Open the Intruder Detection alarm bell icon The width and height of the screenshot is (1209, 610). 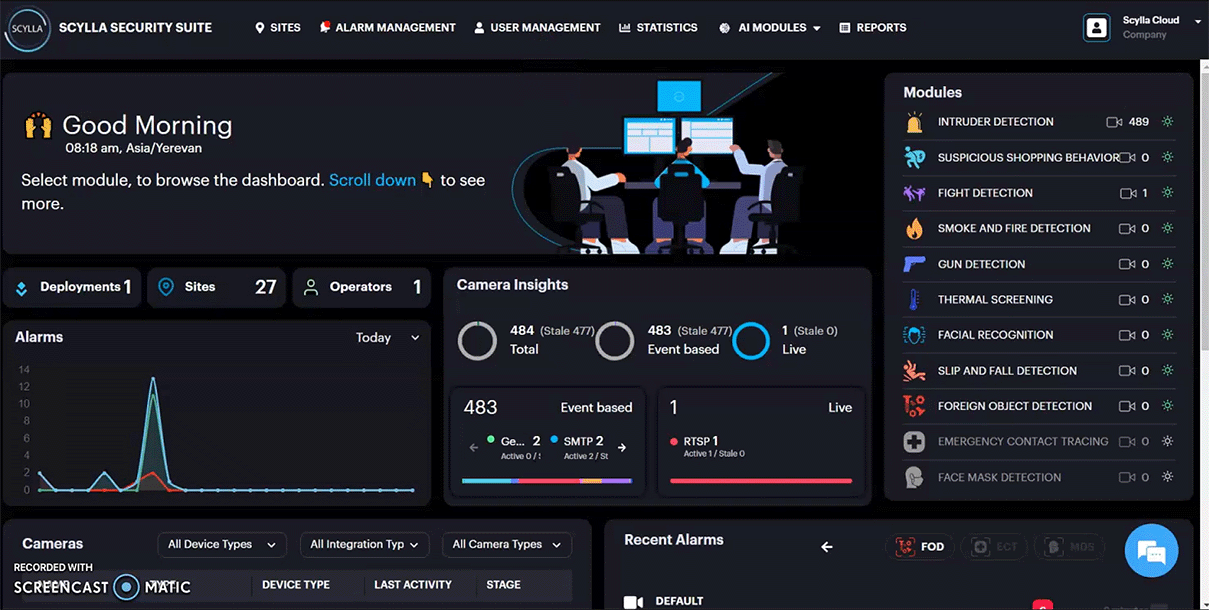pos(914,122)
